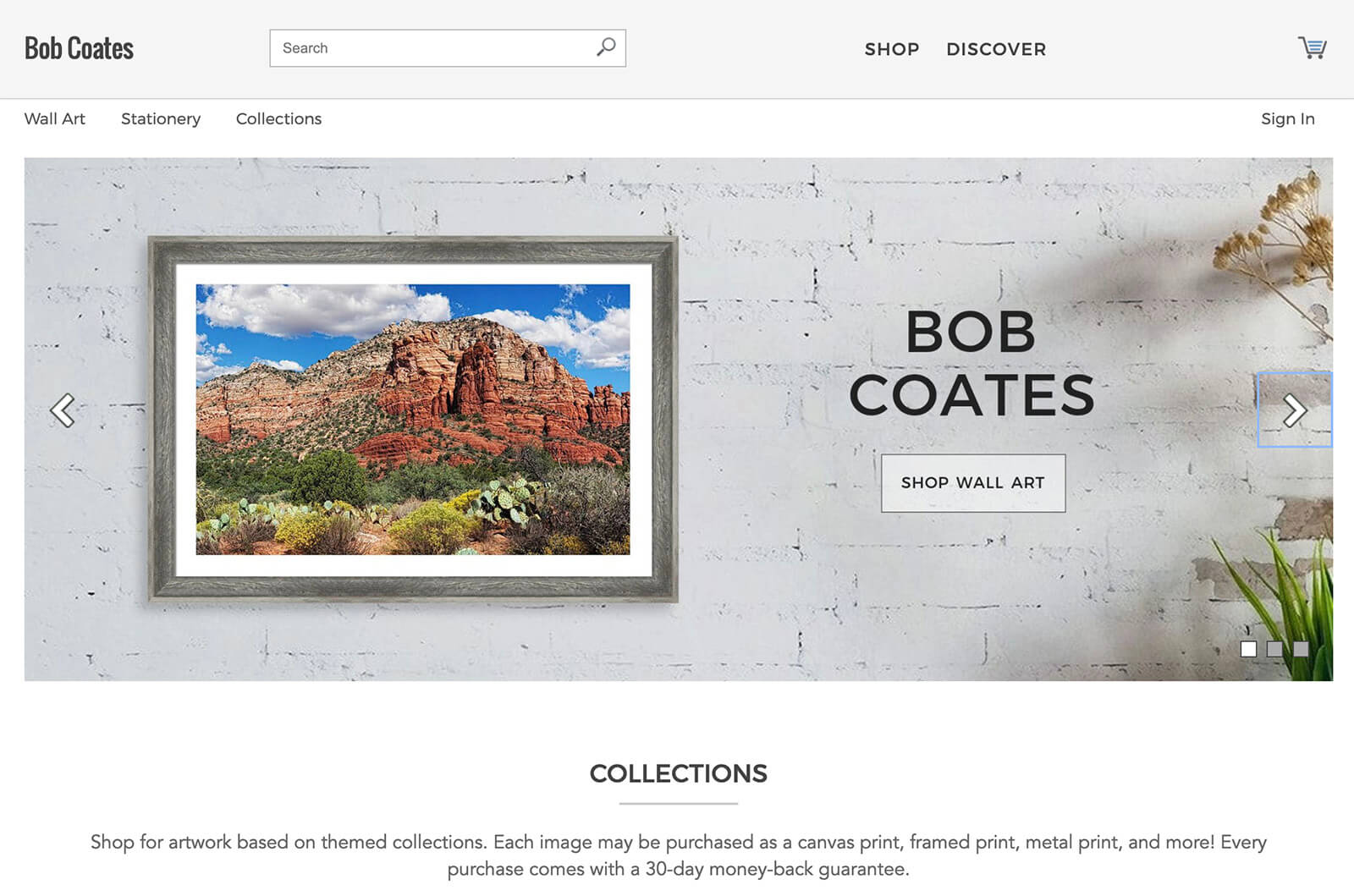Click the COLLECTIONS section heading
The height and width of the screenshot is (896, 1354).
coord(678,773)
